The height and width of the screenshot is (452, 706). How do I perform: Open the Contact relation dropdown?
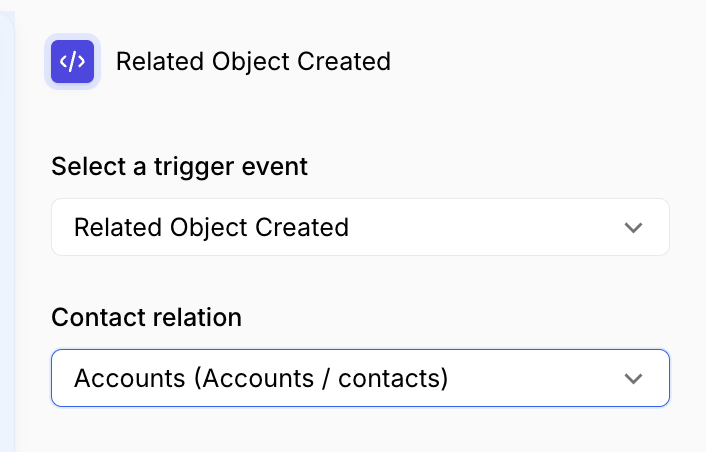(x=360, y=378)
